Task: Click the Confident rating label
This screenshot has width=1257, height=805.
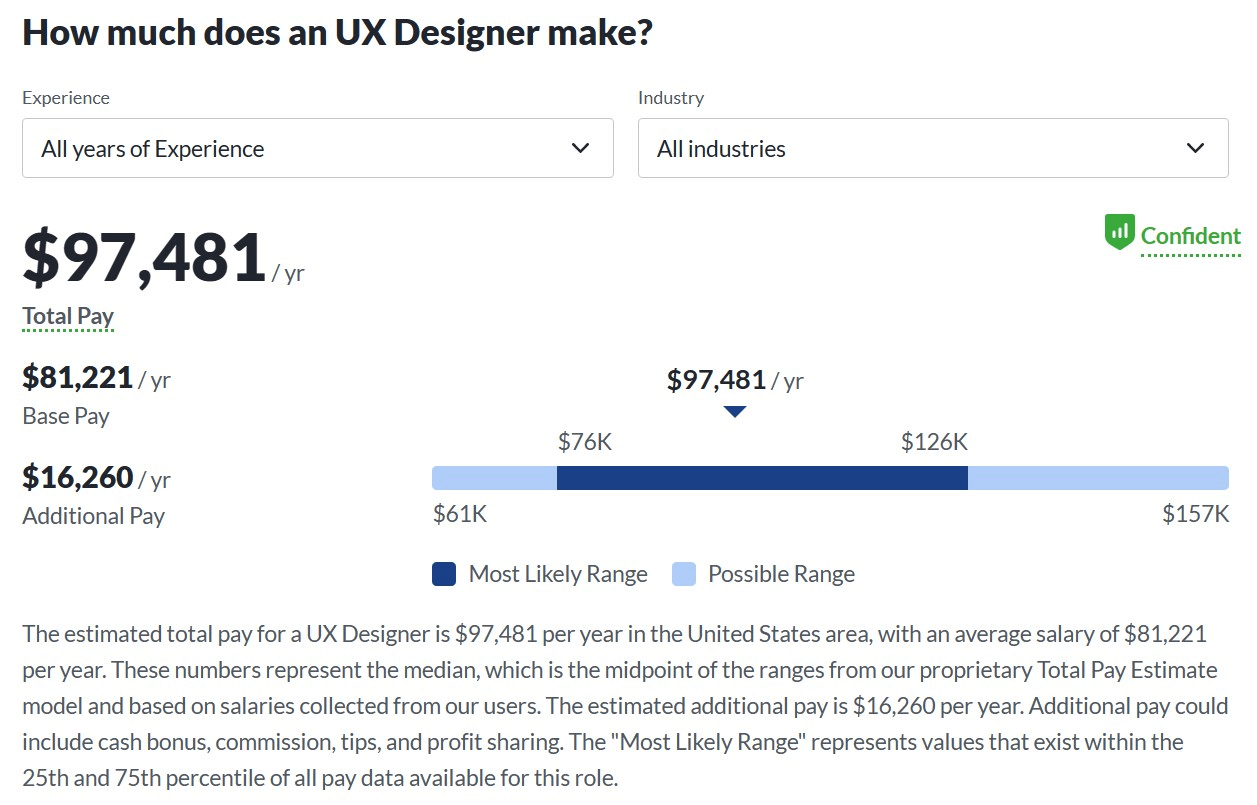Action: tap(1191, 236)
